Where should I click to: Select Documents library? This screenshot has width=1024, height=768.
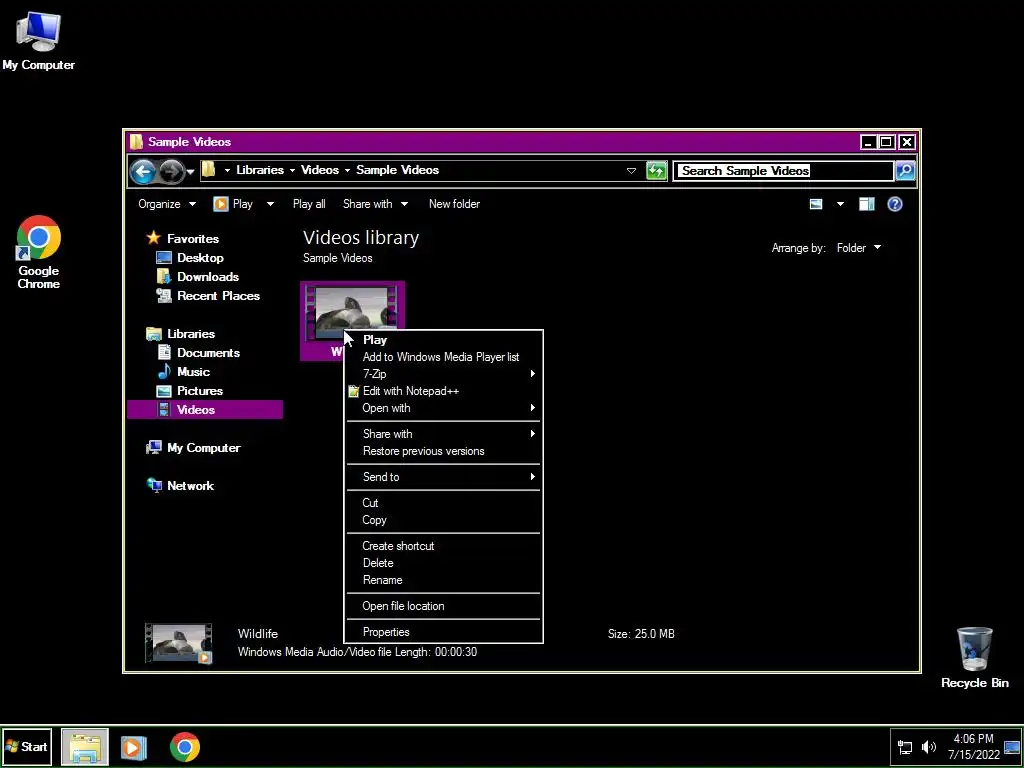click(x=199, y=353)
